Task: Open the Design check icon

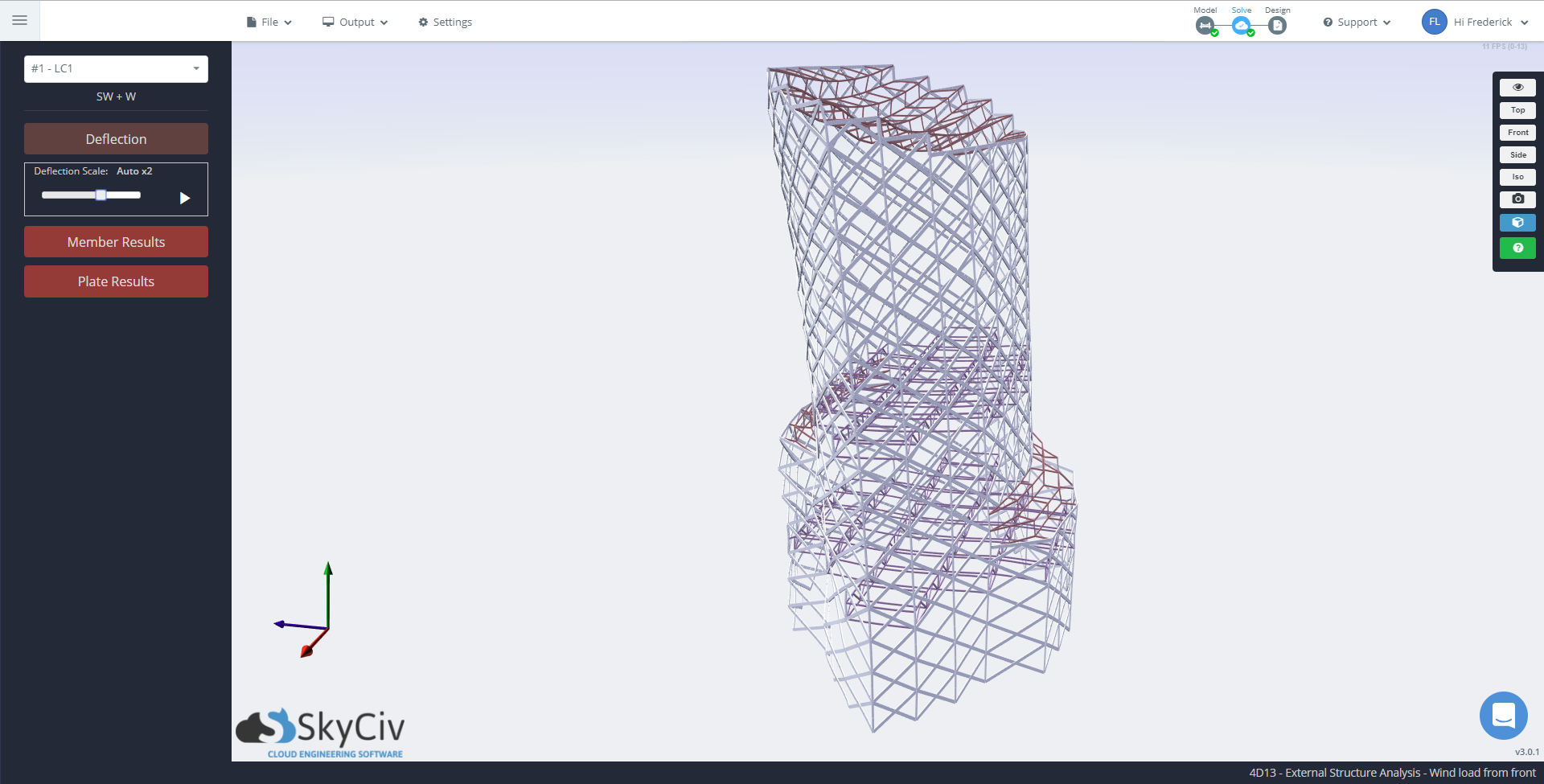Action: pos(1277,25)
